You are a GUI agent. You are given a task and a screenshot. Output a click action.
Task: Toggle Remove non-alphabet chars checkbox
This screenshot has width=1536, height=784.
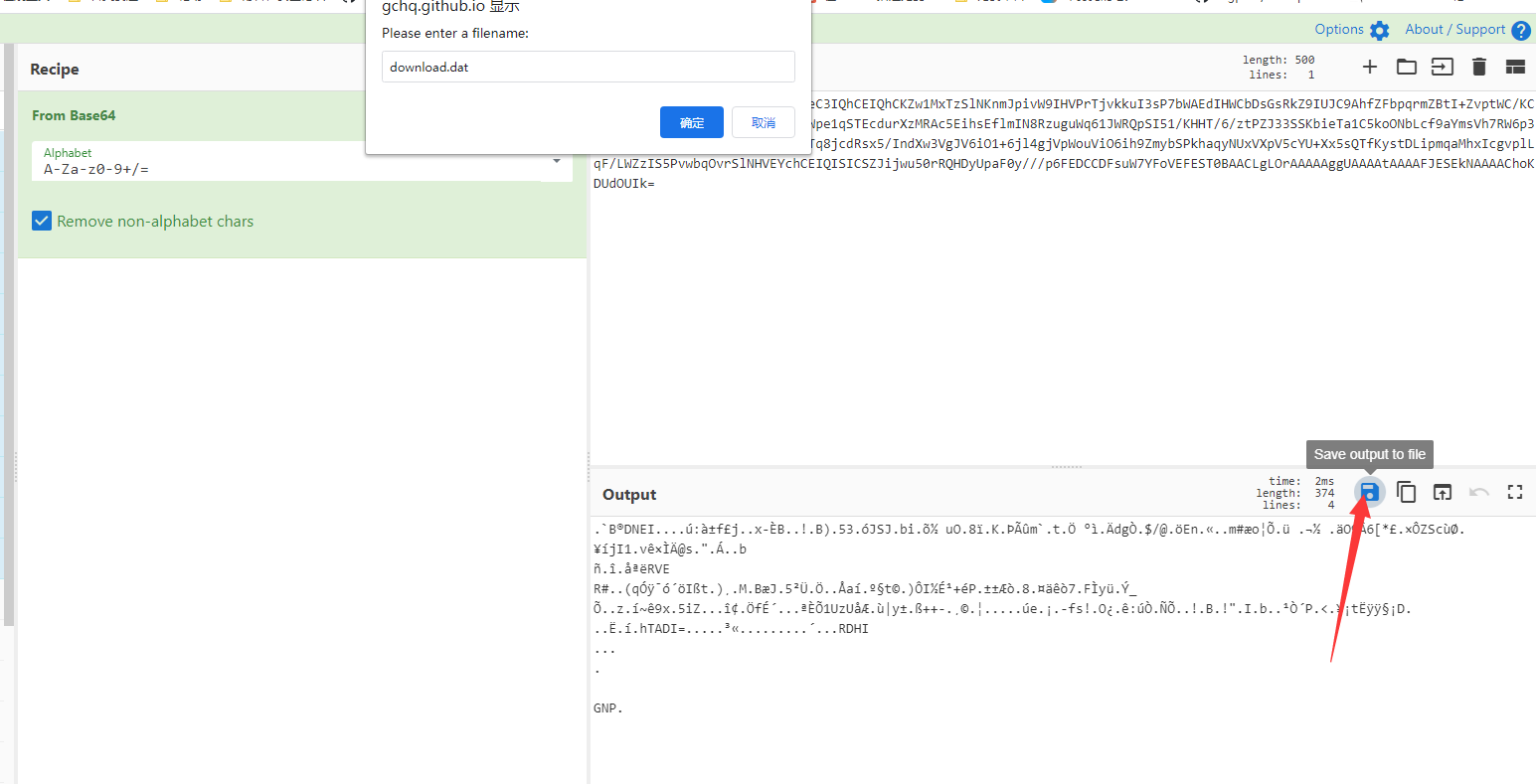42,221
